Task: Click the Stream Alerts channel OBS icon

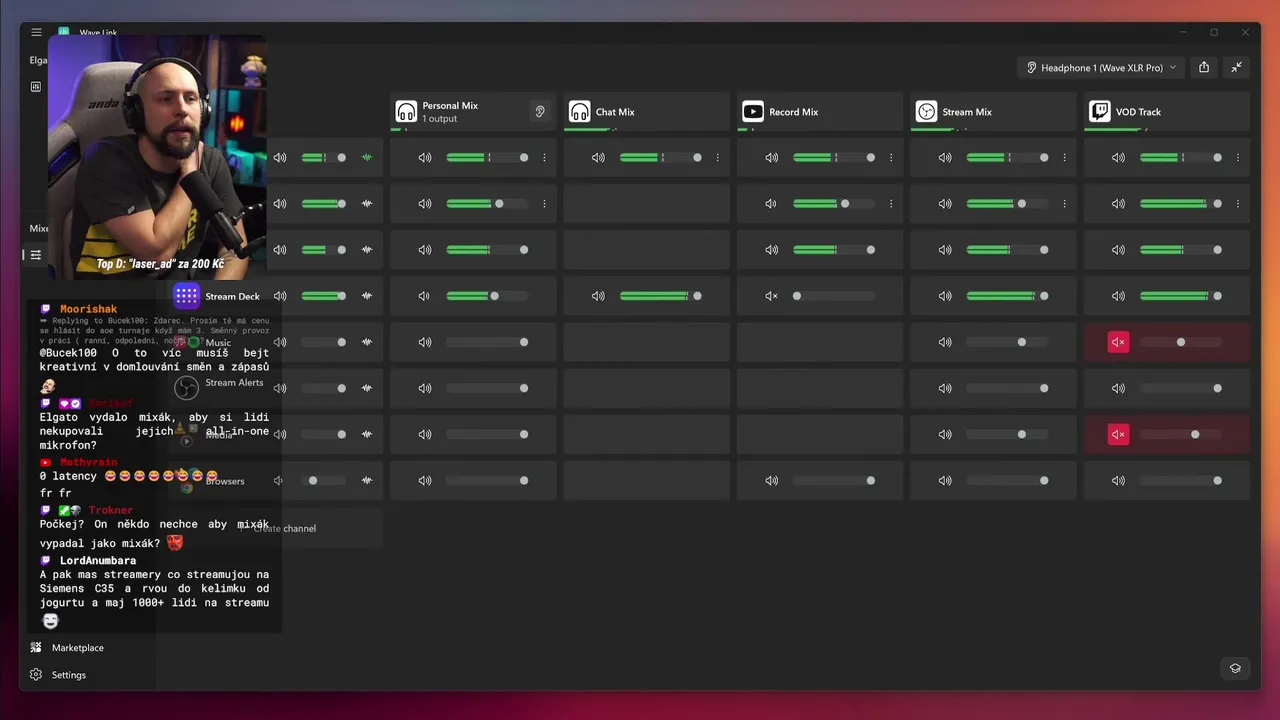Action: (x=186, y=388)
